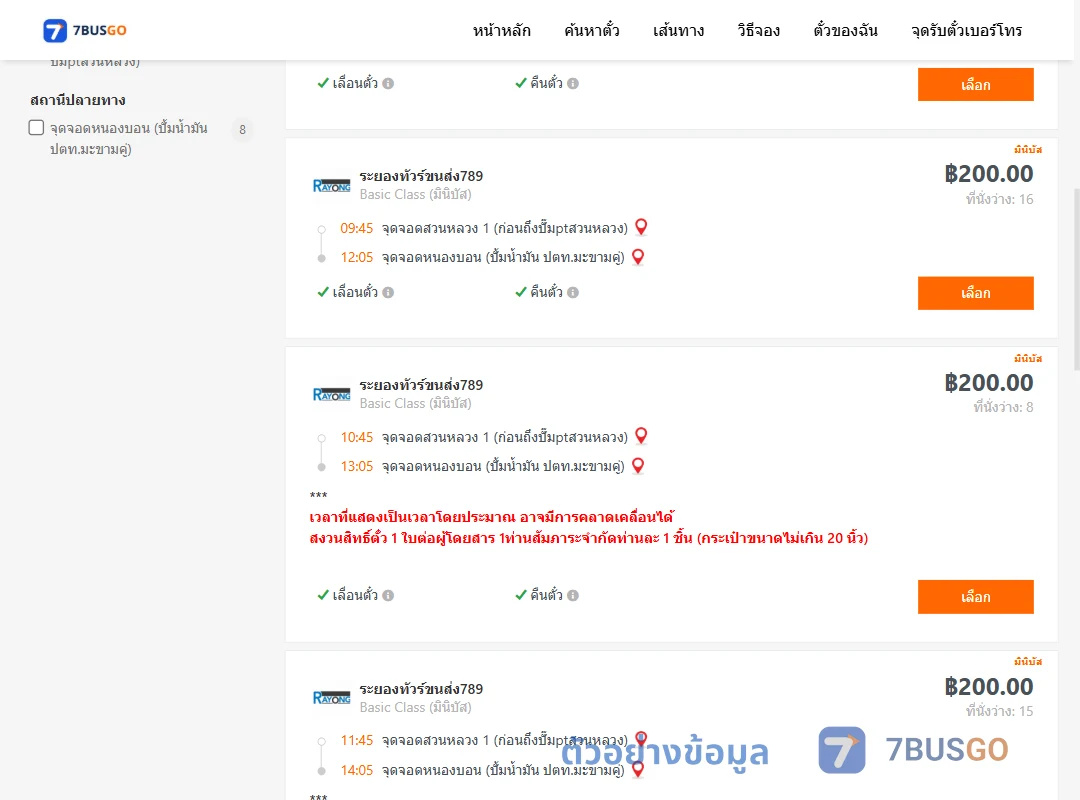The width and height of the screenshot is (1080, 800).
Task: Click green check beside เลื่อนตั๋ว in 09:45 card
Action: [322, 291]
